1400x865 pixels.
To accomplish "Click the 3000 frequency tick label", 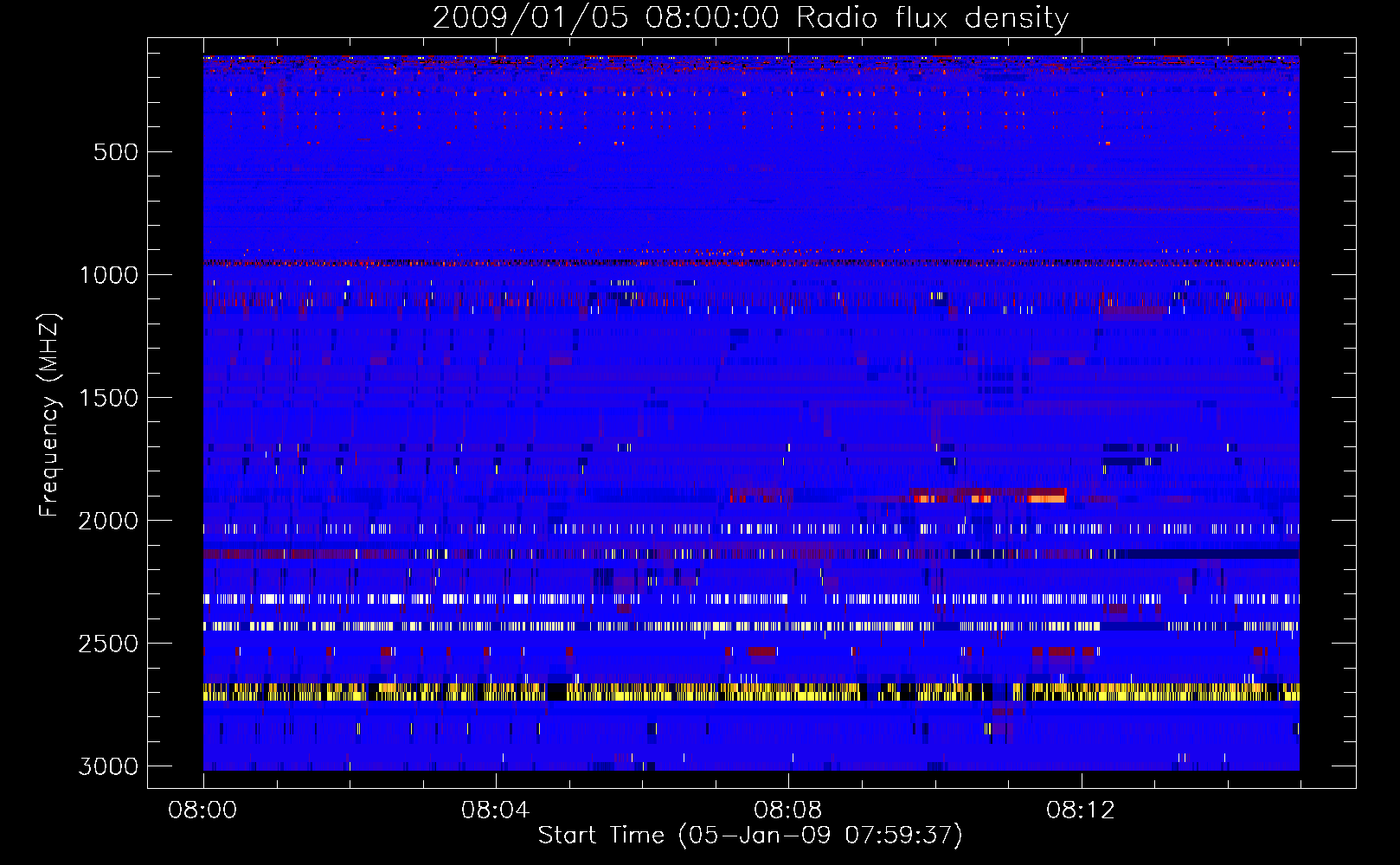I will point(108,766).
